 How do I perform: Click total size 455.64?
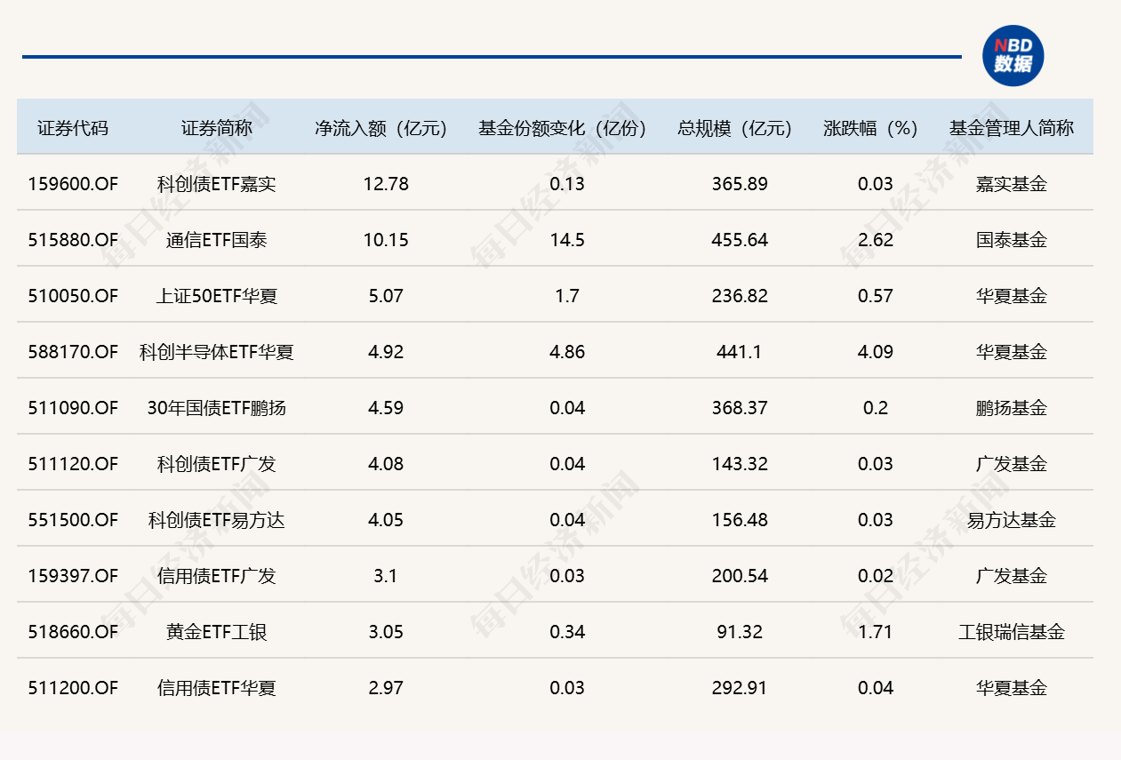739,240
